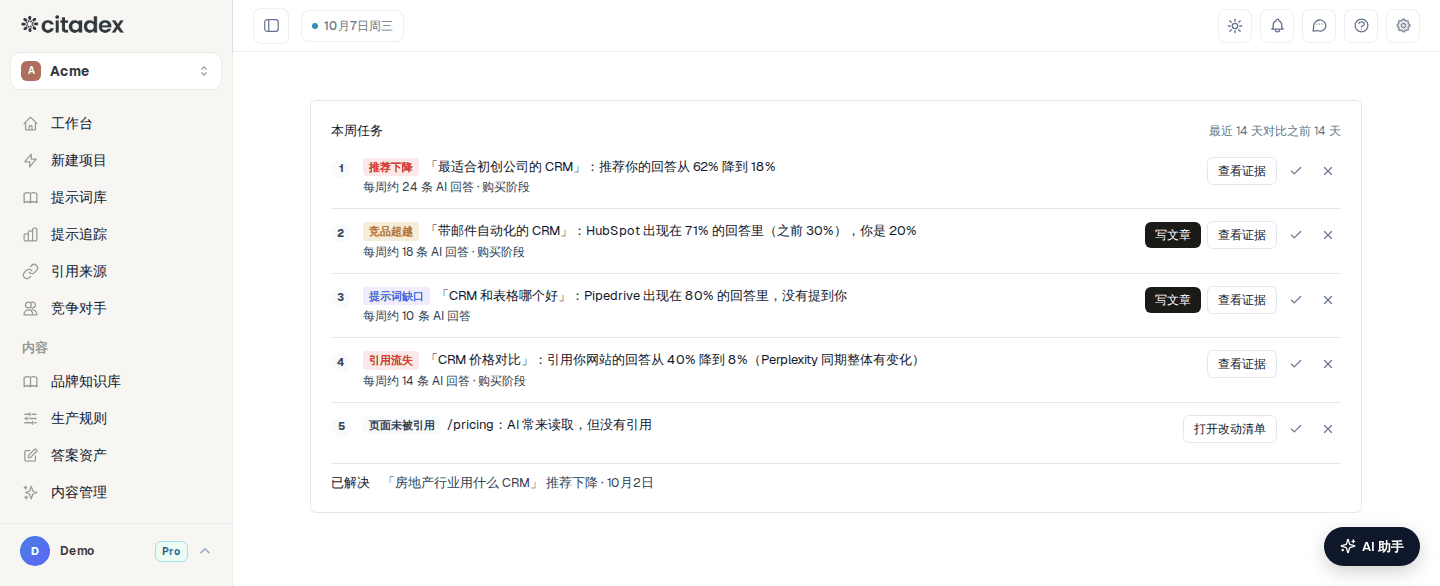Launch the AI 助手 assistant button
This screenshot has height=586, width=1440.
pos(1372,546)
